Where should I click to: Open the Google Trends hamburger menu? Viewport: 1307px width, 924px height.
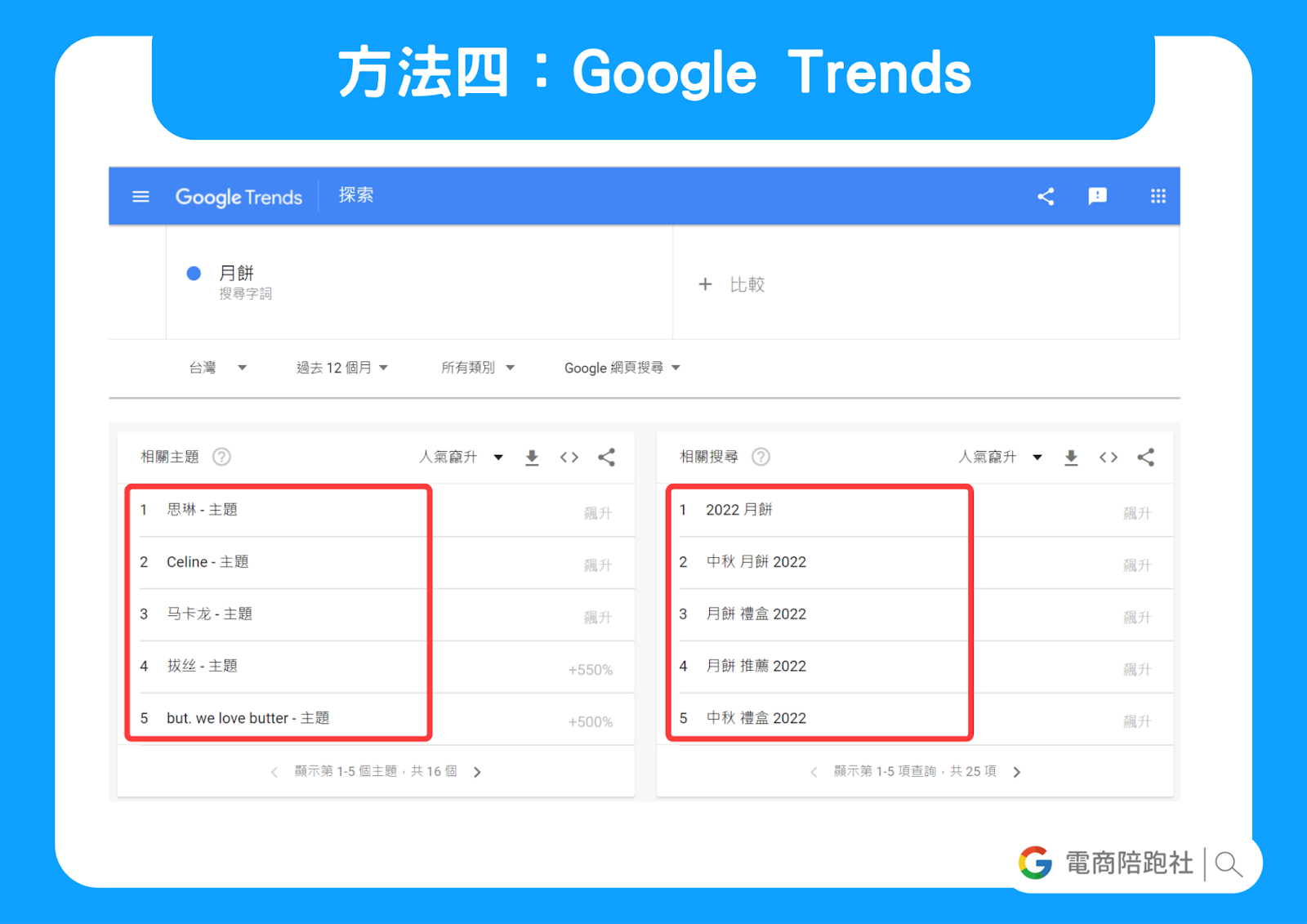pyautogui.click(x=141, y=196)
